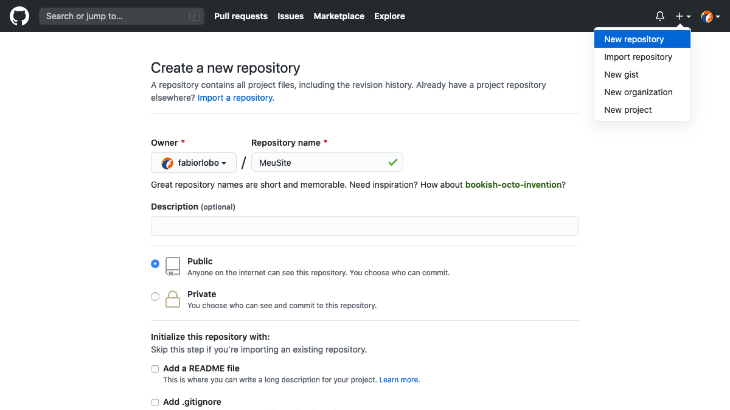
Task: Select the Private radio button
Action: (155, 296)
